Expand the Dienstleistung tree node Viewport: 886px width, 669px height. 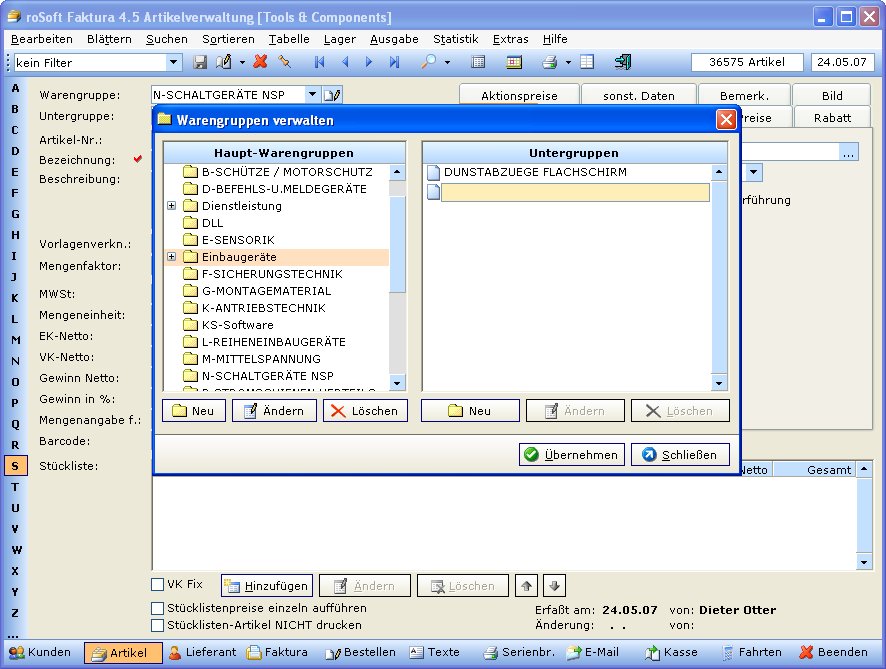(x=171, y=206)
